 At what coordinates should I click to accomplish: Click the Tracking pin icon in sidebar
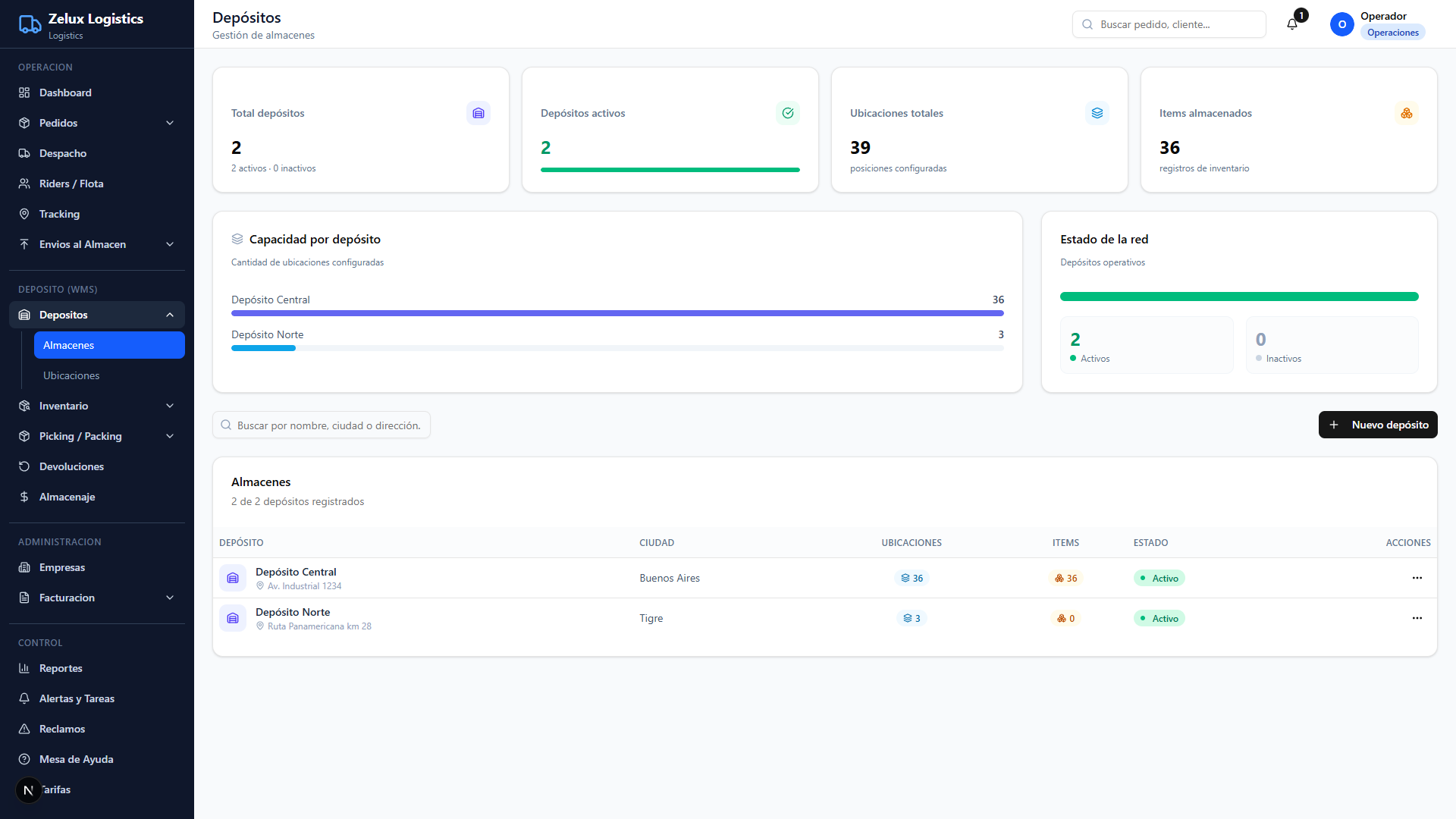click(24, 214)
